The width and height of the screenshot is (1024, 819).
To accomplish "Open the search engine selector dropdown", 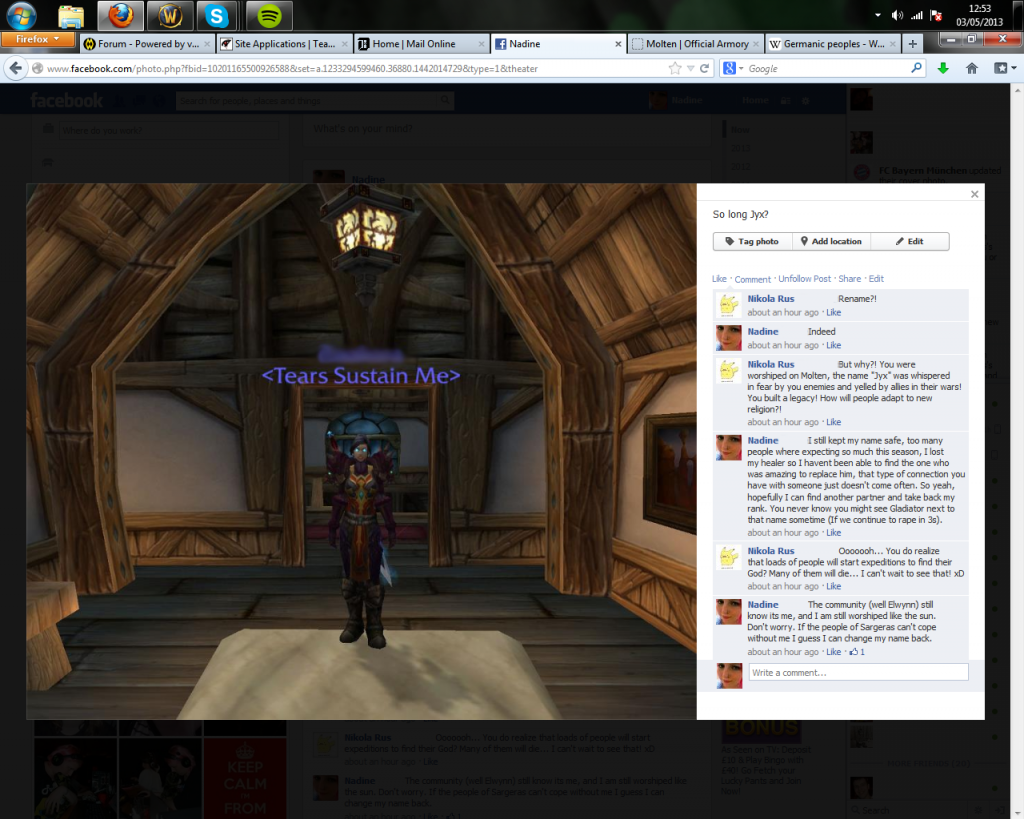I will pos(733,69).
